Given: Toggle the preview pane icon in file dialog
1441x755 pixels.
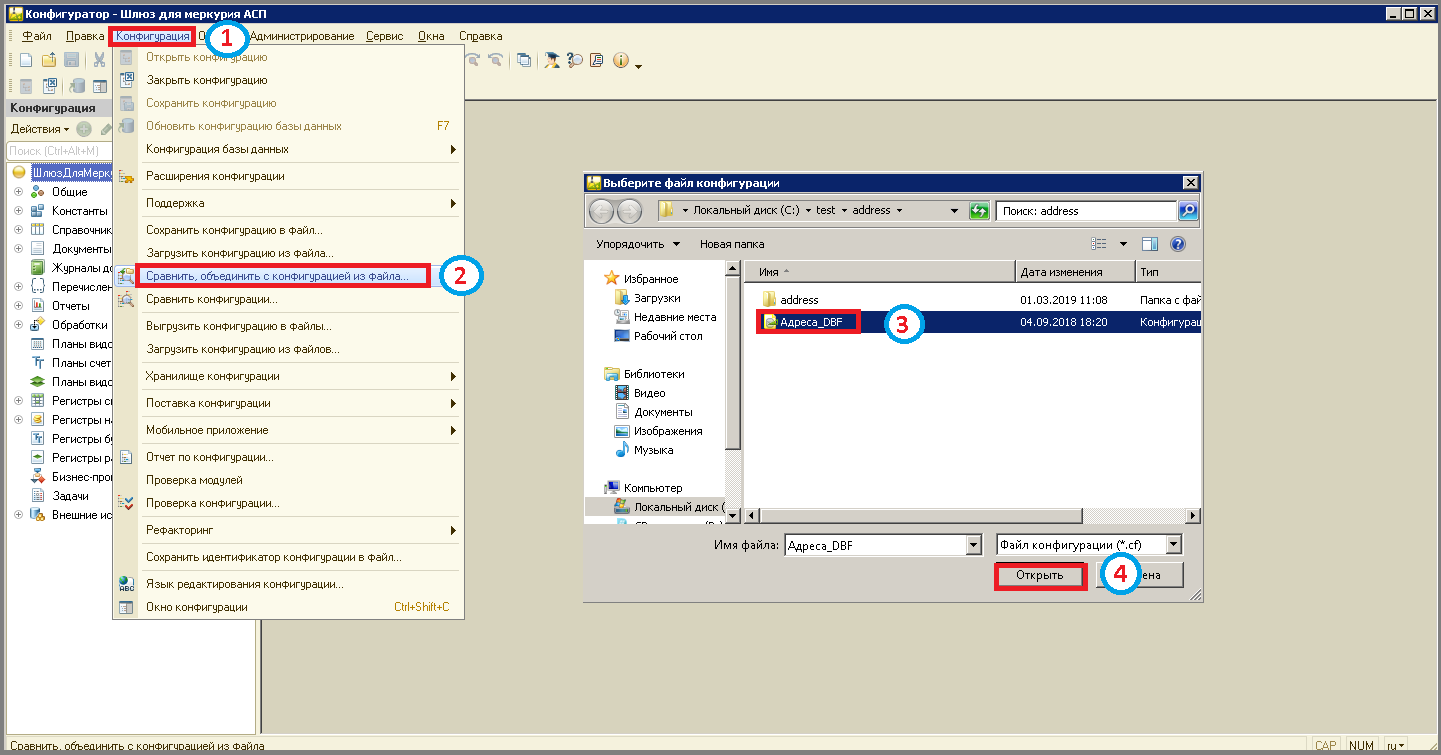Looking at the screenshot, I should coord(1150,244).
